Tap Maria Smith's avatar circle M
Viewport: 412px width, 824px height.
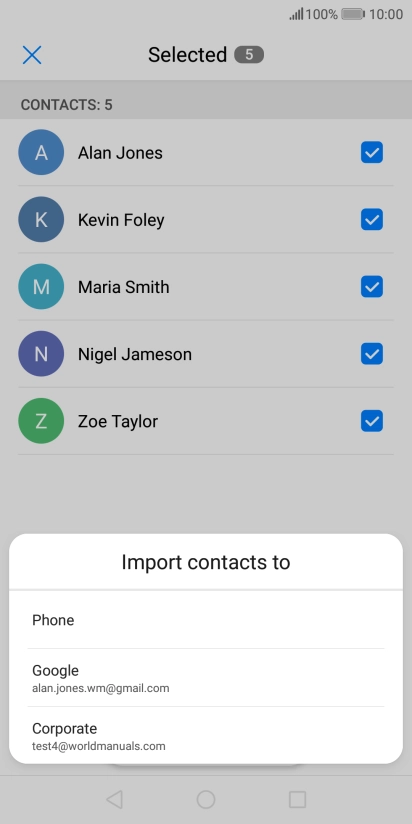tap(41, 287)
